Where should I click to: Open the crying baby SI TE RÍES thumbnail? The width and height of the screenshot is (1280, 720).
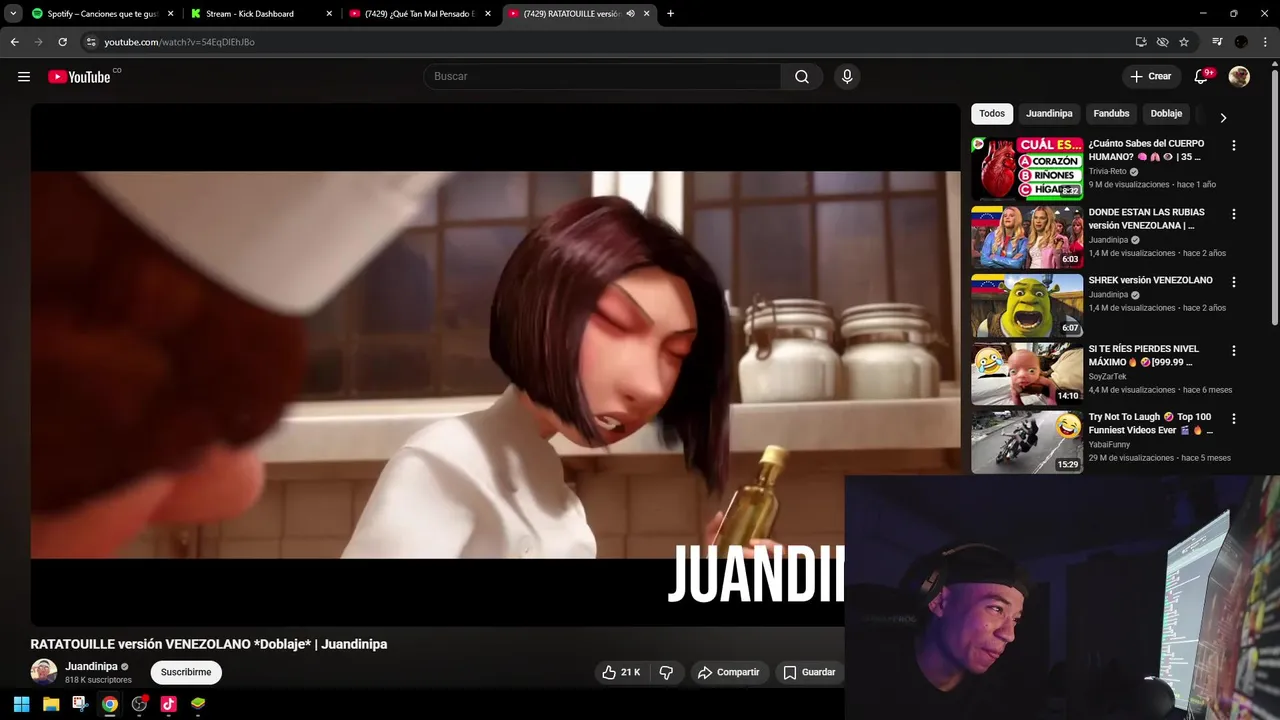click(x=1027, y=373)
